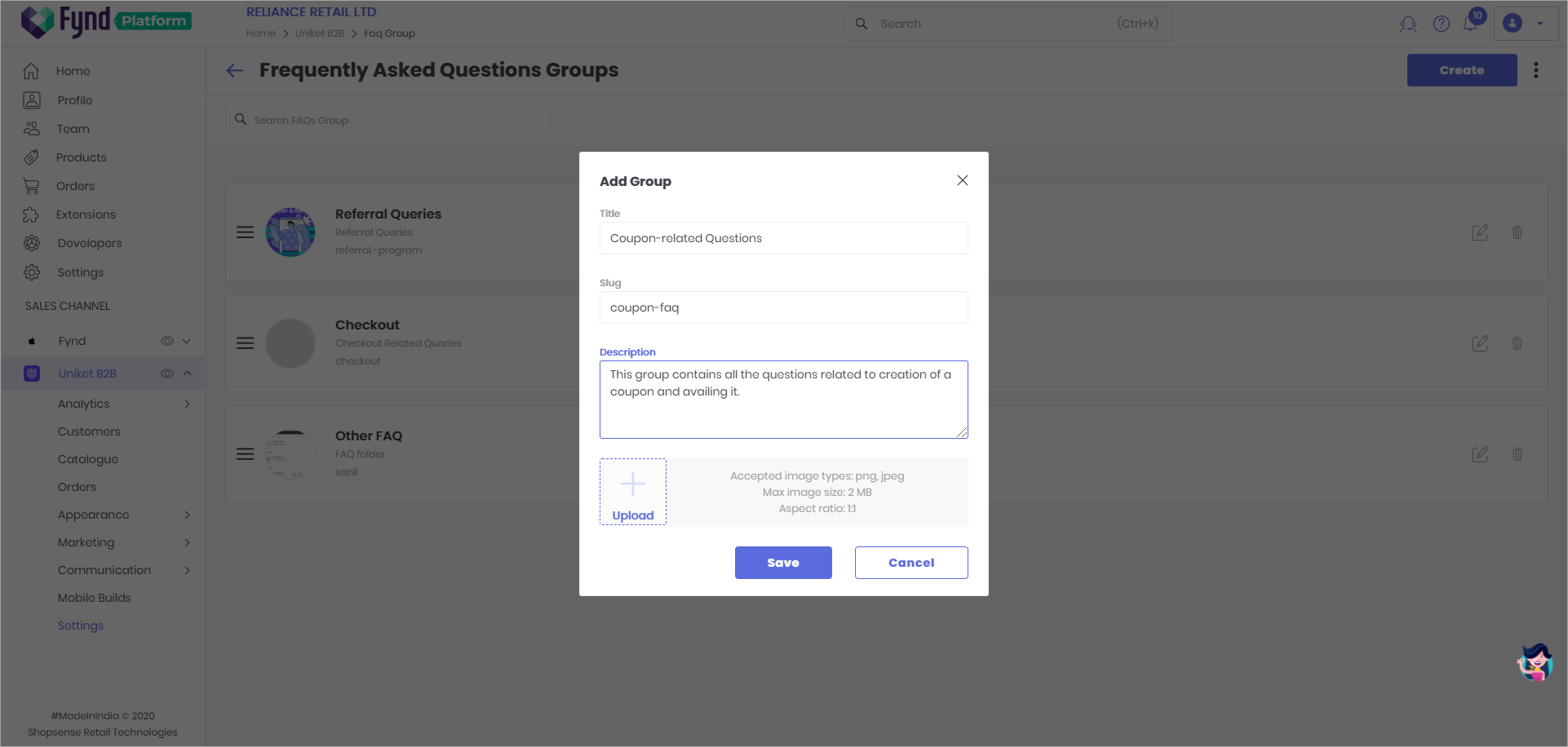Click the Upload image box
Viewport: 1568px width, 747px height.
point(633,492)
